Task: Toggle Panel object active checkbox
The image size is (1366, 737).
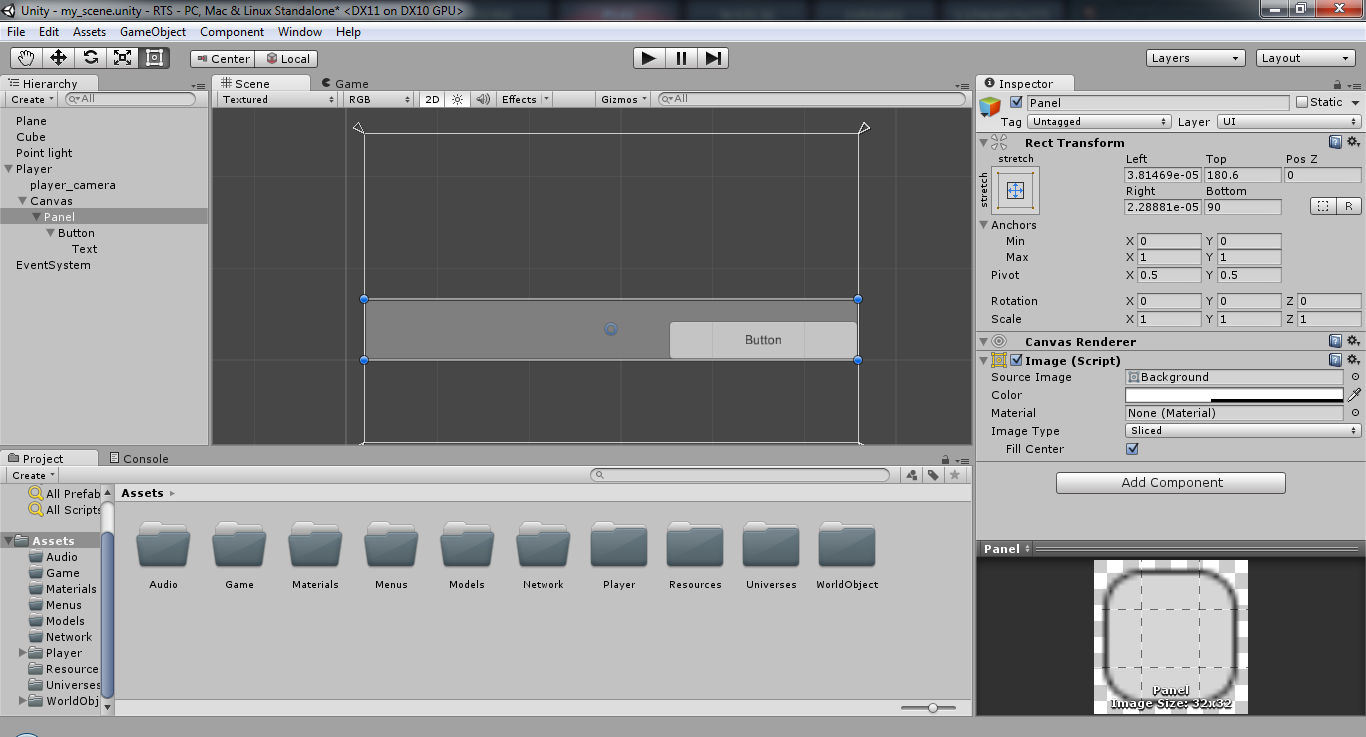Action: click(1017, 102)
